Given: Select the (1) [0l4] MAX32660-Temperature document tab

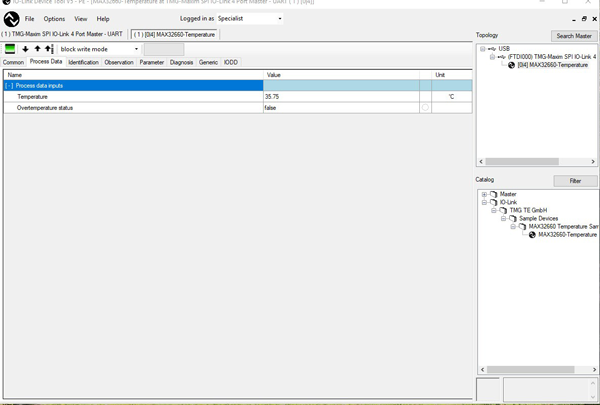Looking at the screenshot, I should click(174, 34).
